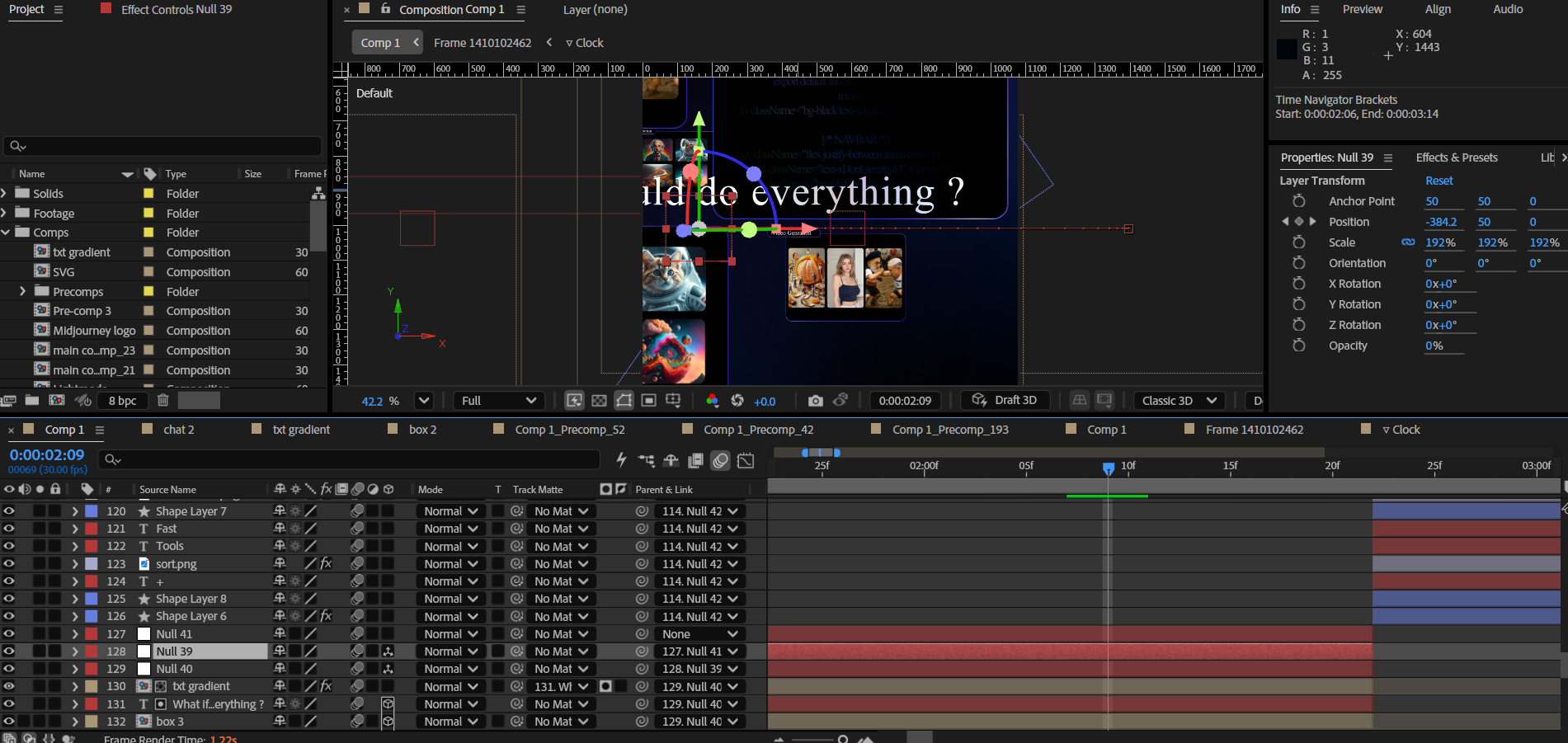Click Reset in Layer Transform properties
1568x743 pixels.
click(1439, 181)
